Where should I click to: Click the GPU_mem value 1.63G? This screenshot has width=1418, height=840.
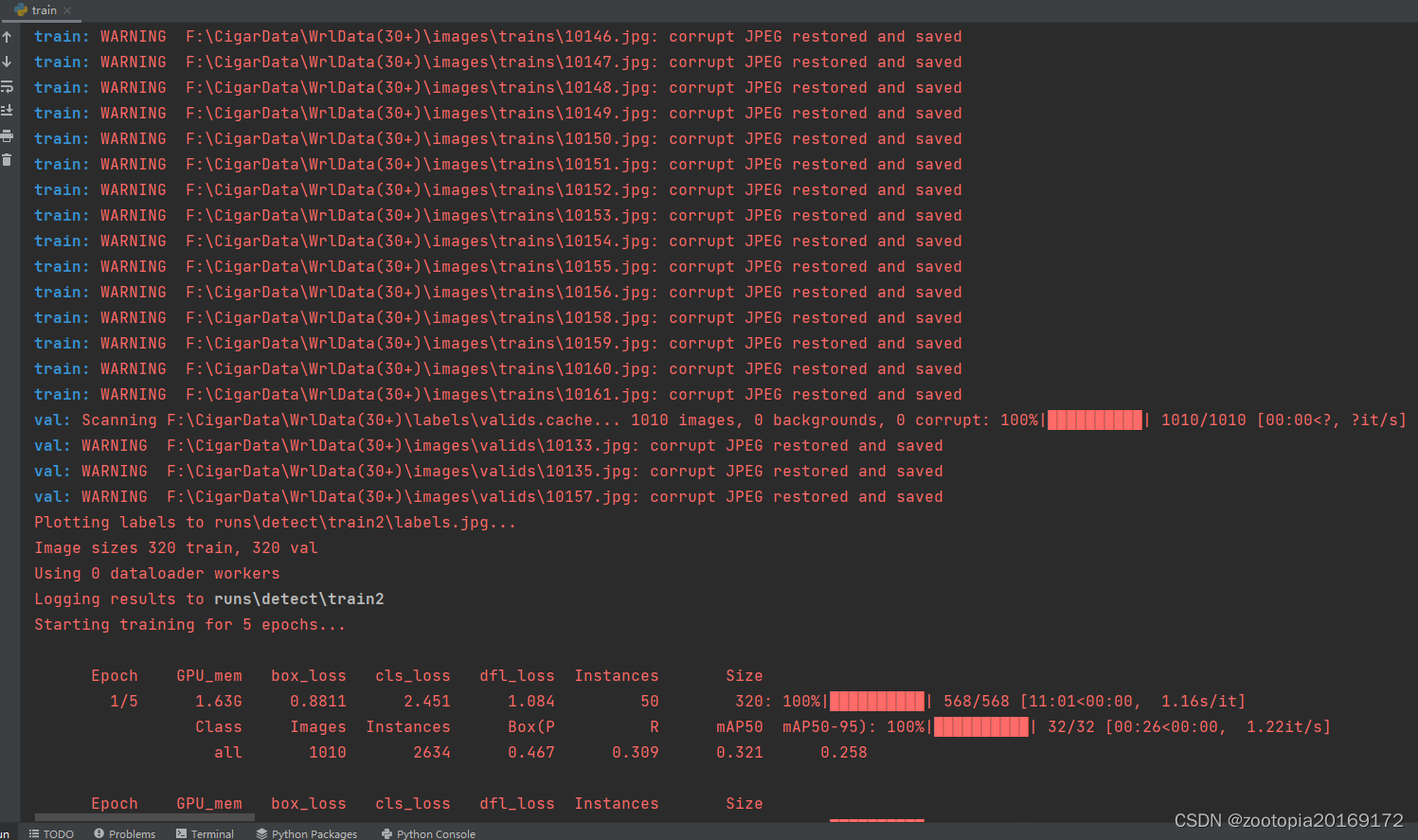coord(219,702)
